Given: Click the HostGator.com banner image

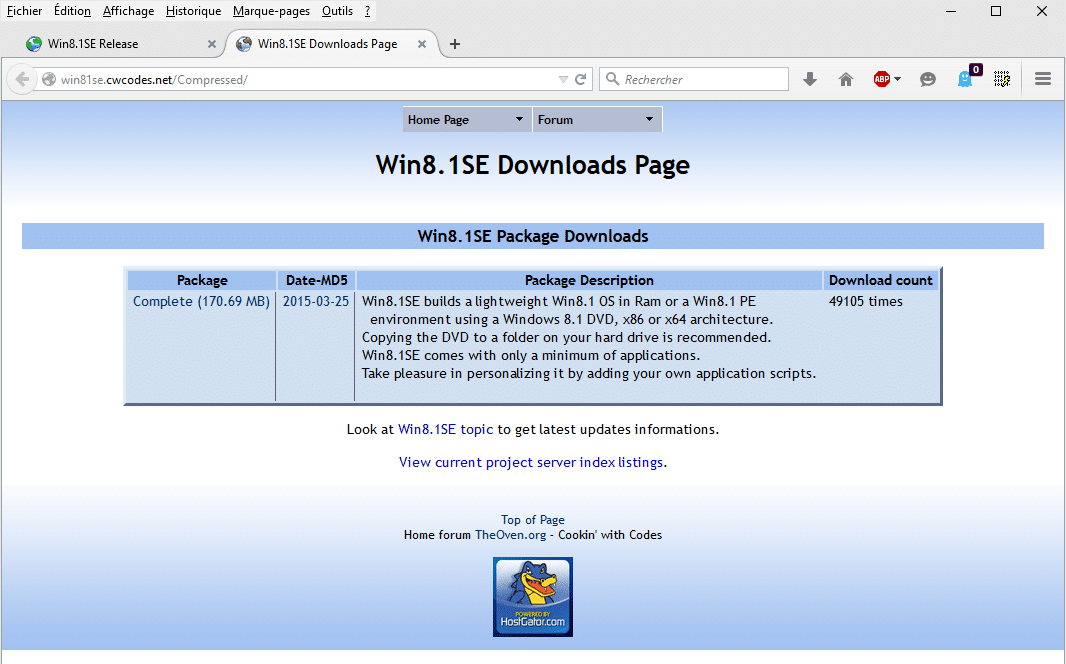Looking at the screenshot, I should [533, 597].
